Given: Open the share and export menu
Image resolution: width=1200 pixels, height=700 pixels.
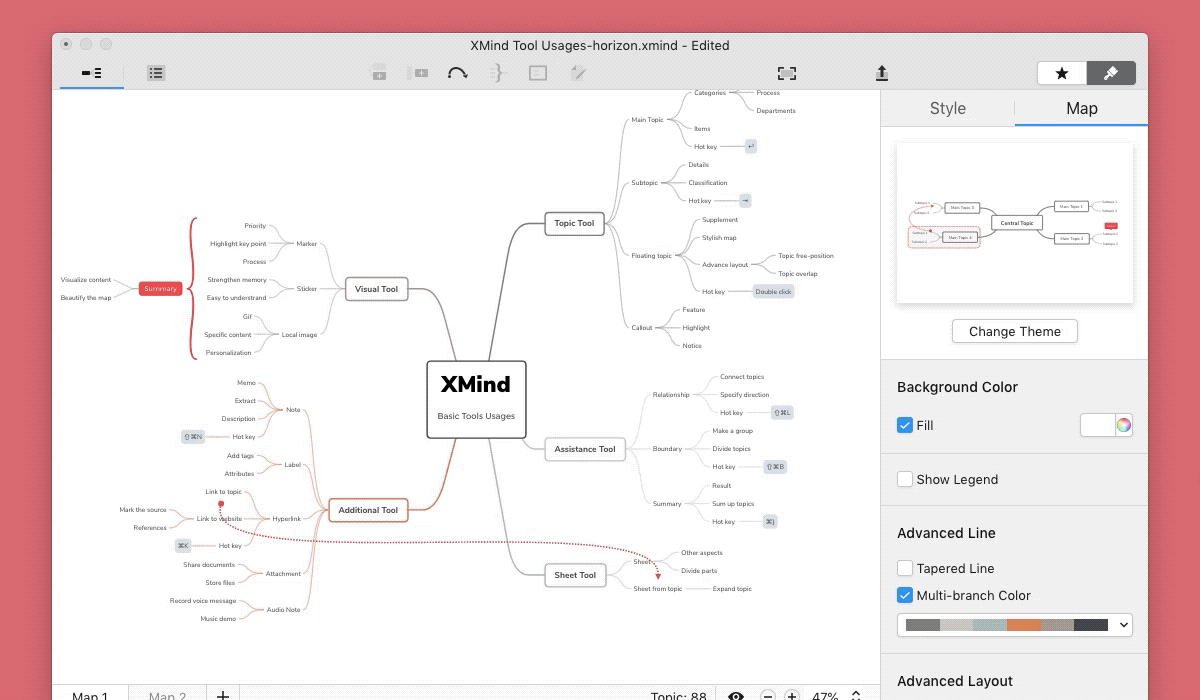Looking at the screenshot, I should [x=882, y=73].
